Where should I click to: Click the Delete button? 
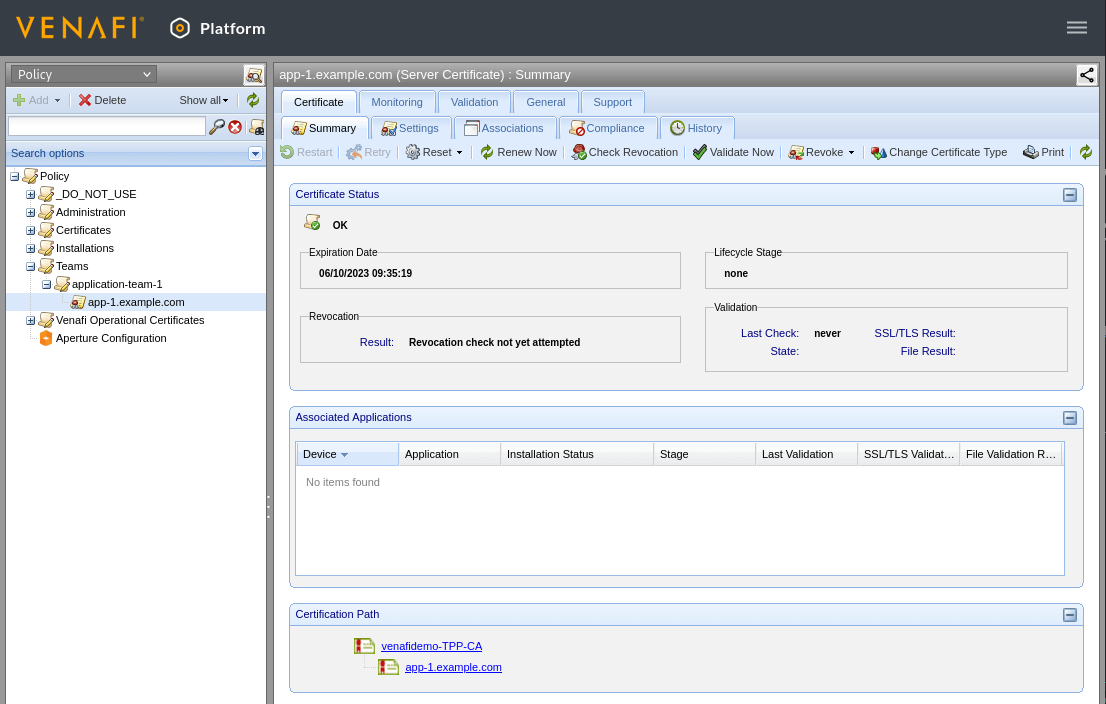(x=102, y=100)
